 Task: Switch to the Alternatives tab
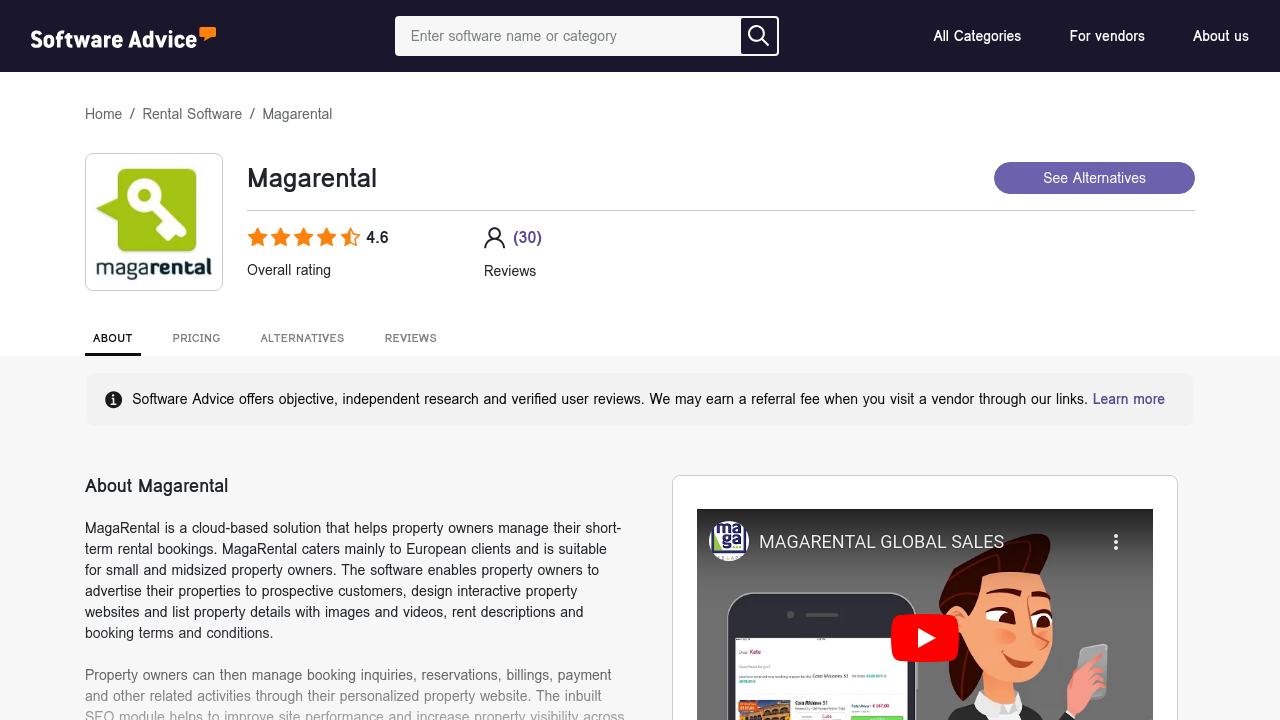[x=302, y=338]
